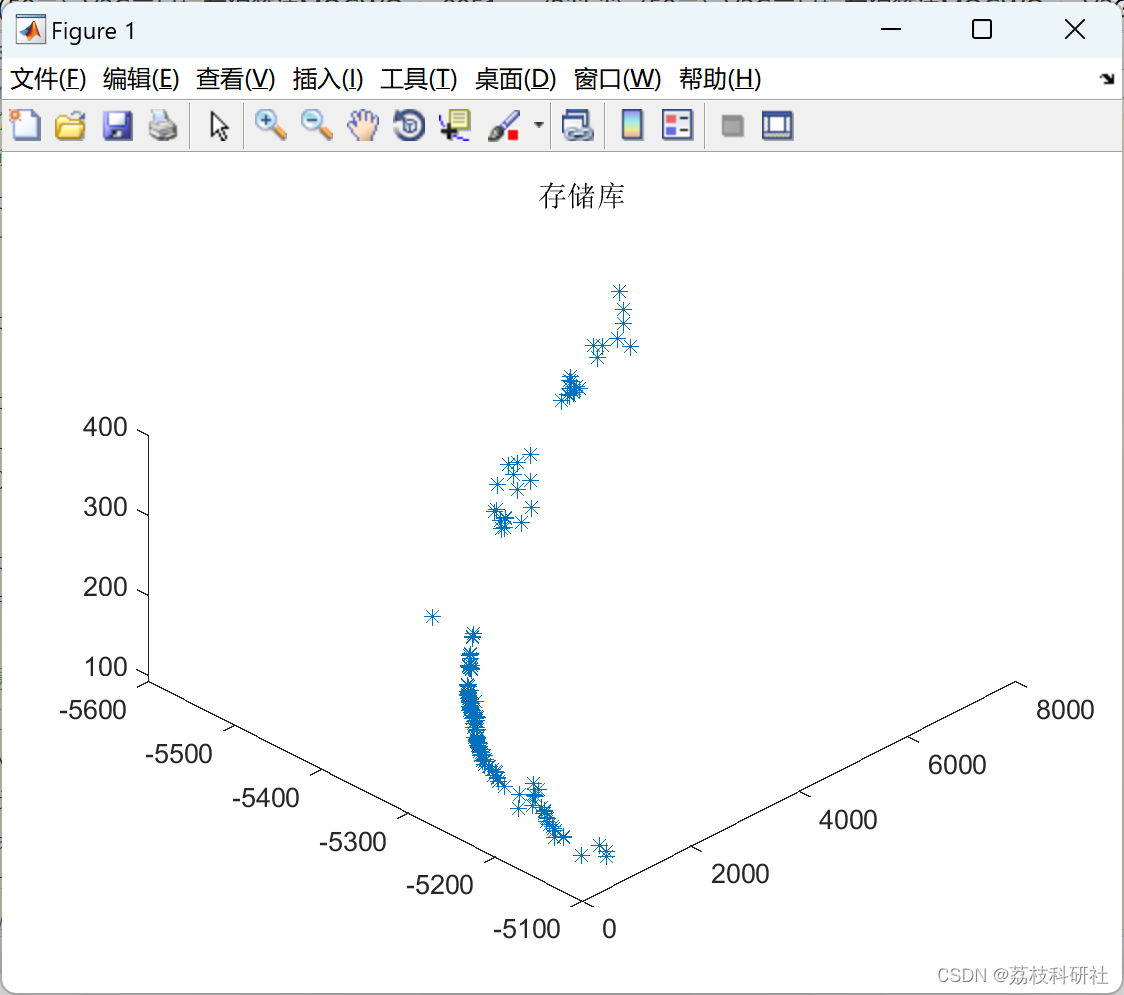Open the 查看(V) menu
This screenshot has height=995, width=1124.
click(x=235, y=79)
